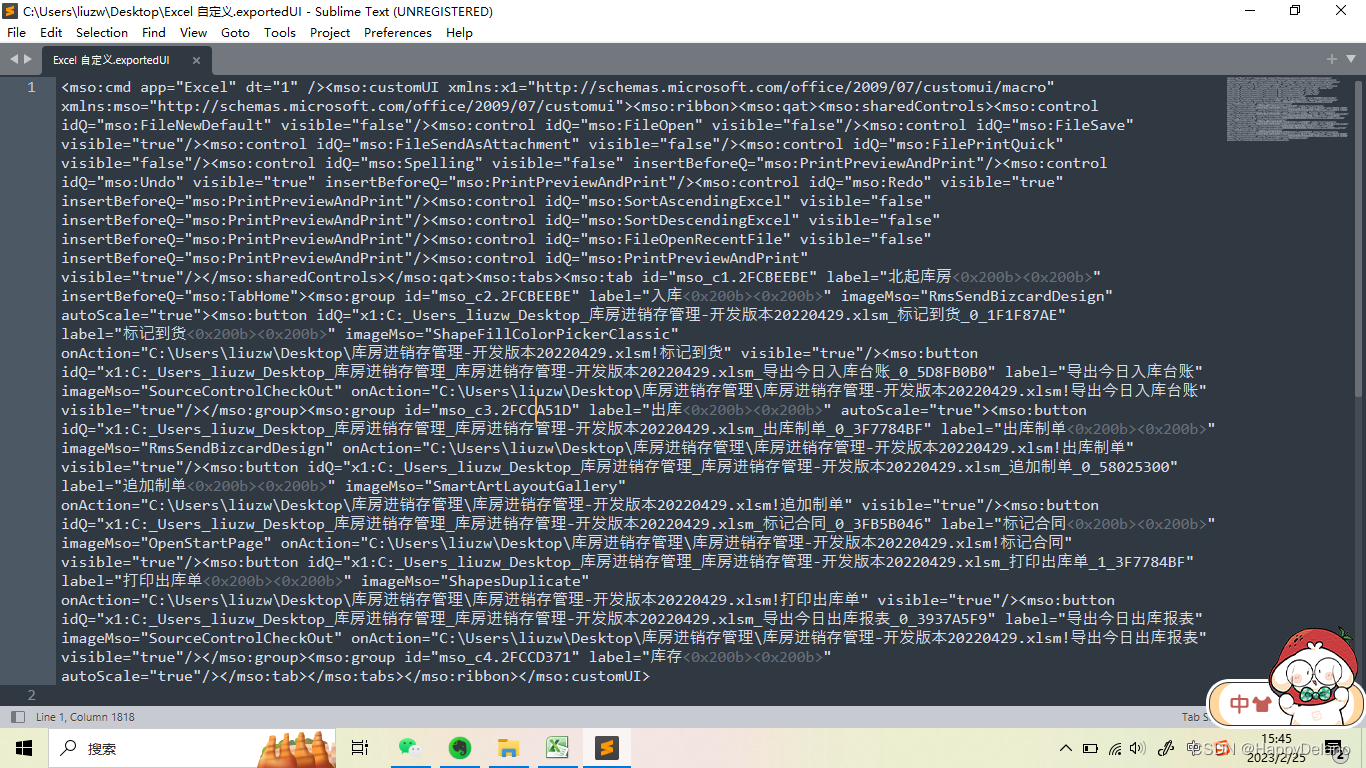The height and width of the screenshot is (768, 1366).
Task: Open the Goto menu
Action: 235,32
